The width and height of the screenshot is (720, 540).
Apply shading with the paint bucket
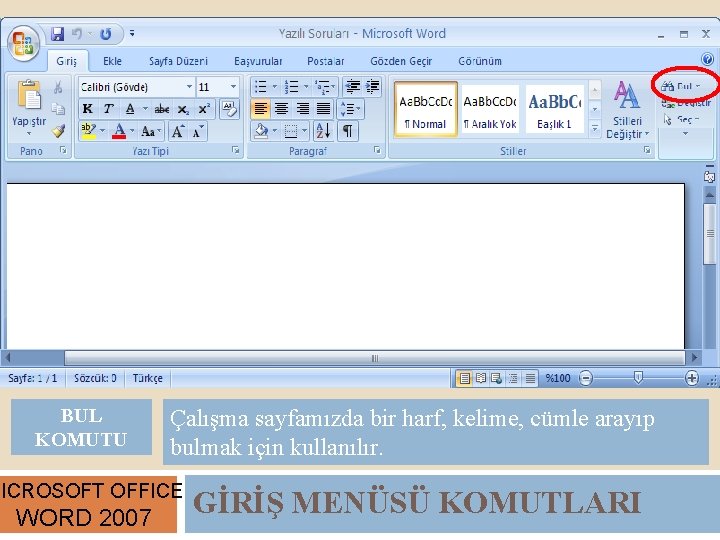(262, 131)
